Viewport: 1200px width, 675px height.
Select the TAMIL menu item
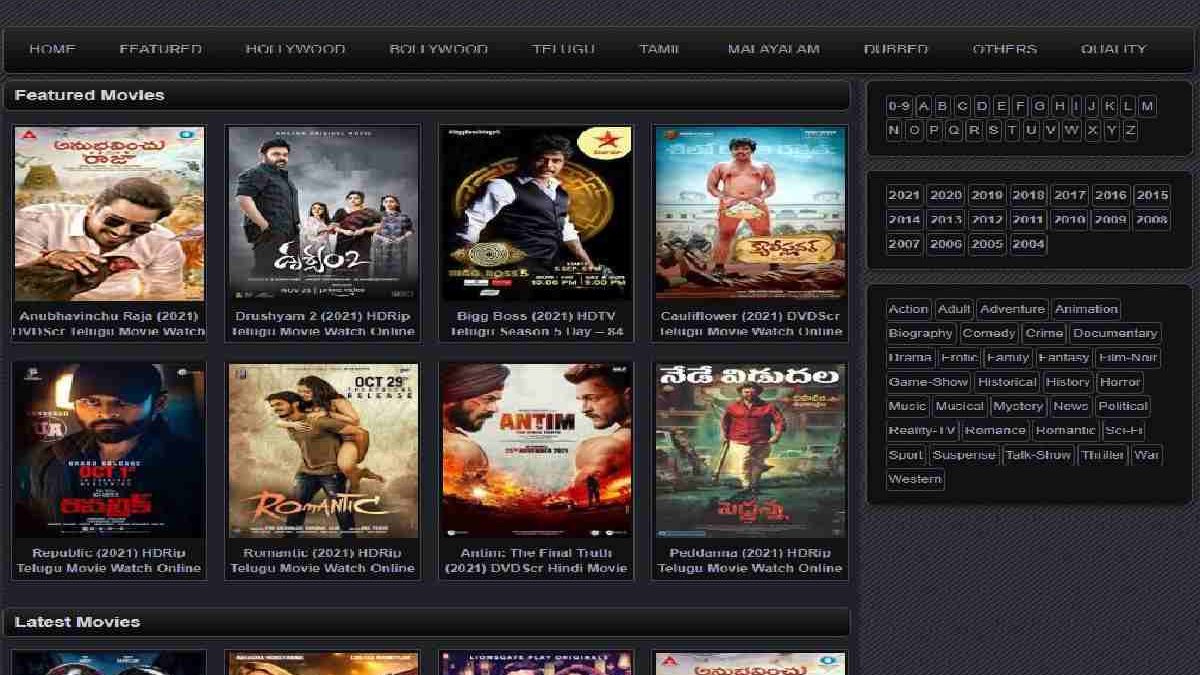tap(660, 49)
